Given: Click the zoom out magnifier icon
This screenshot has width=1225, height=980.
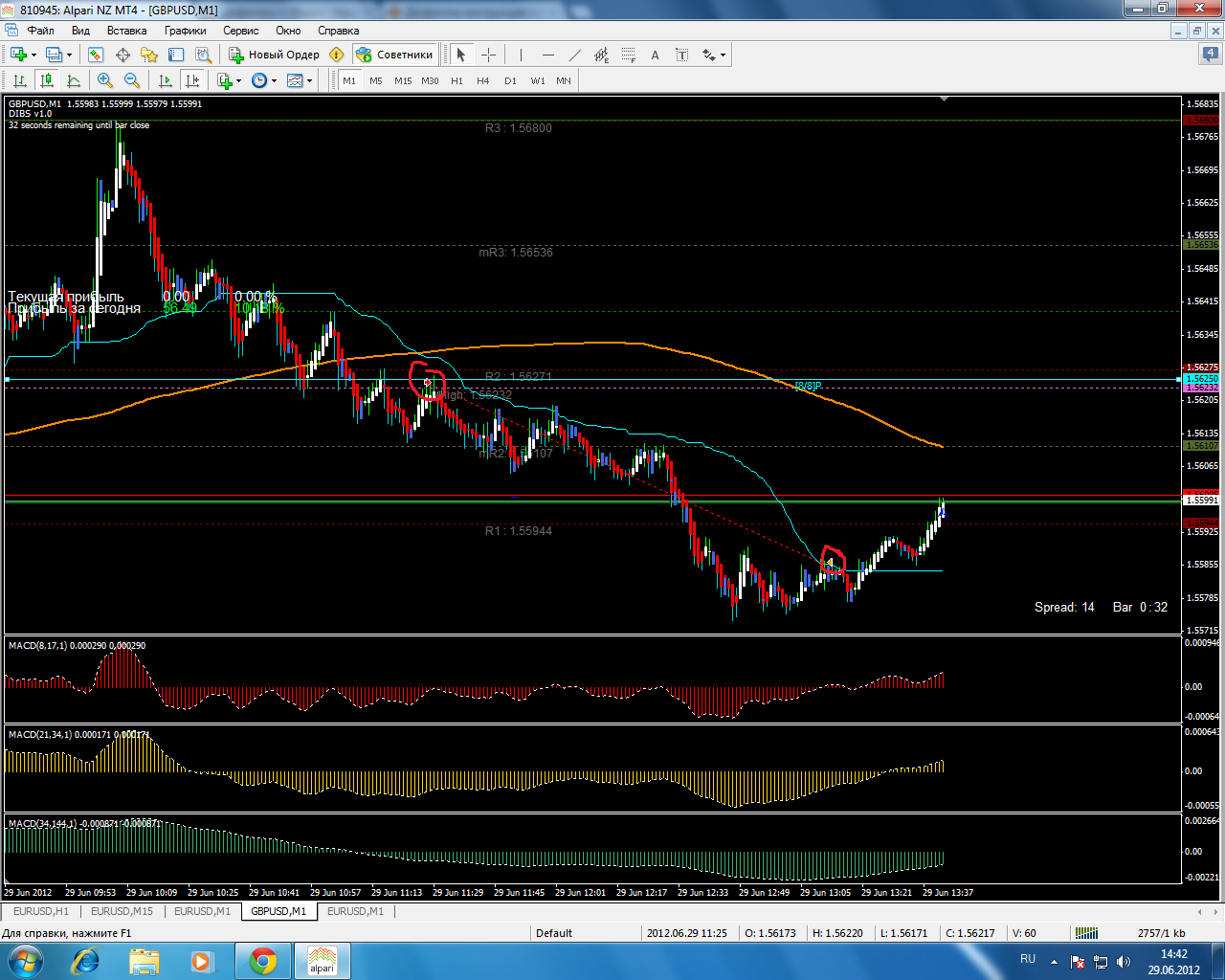Looking at the screenshot, I should coord(132,80).
